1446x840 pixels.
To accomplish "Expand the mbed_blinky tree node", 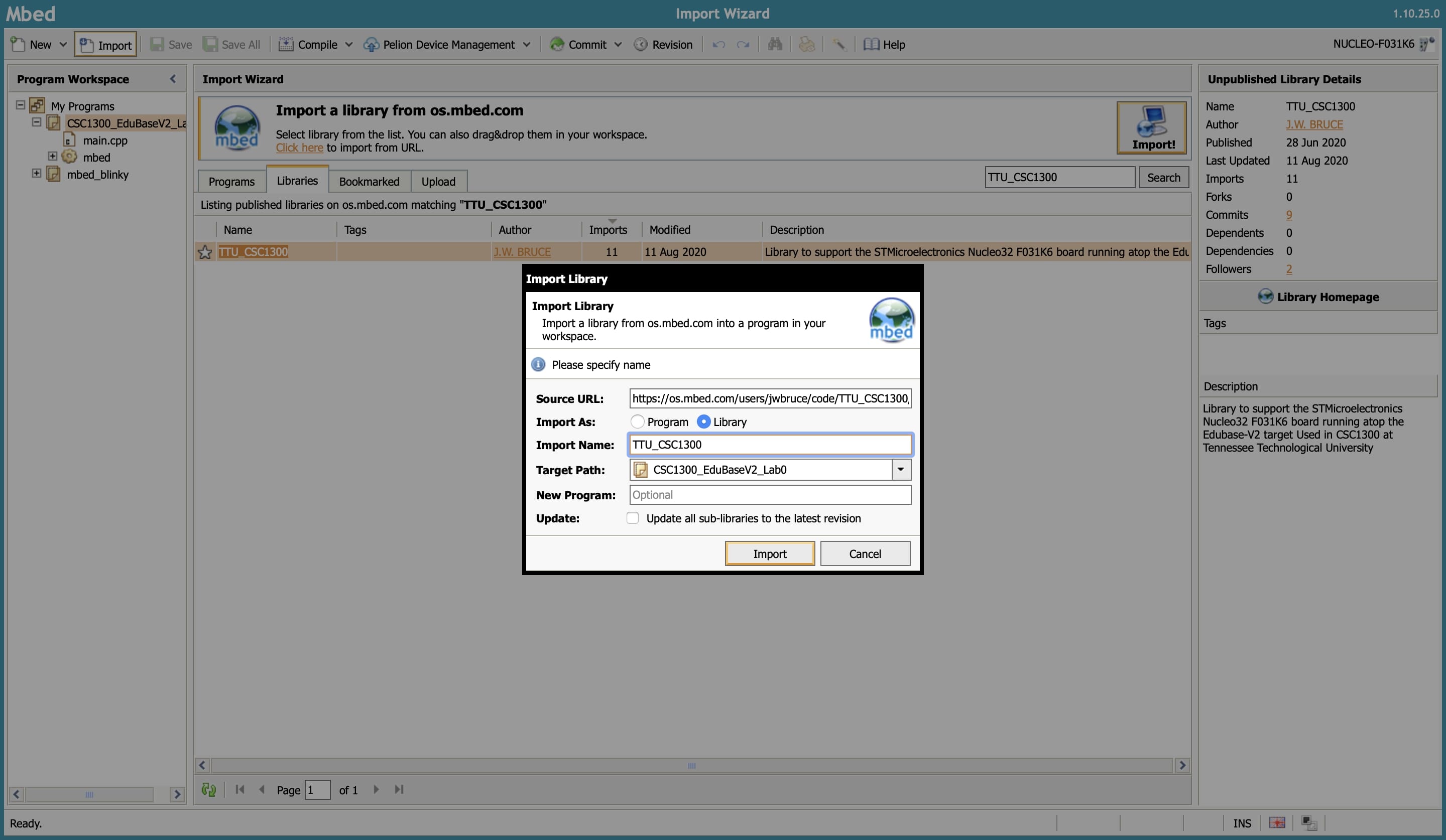I will coord(36,173).
